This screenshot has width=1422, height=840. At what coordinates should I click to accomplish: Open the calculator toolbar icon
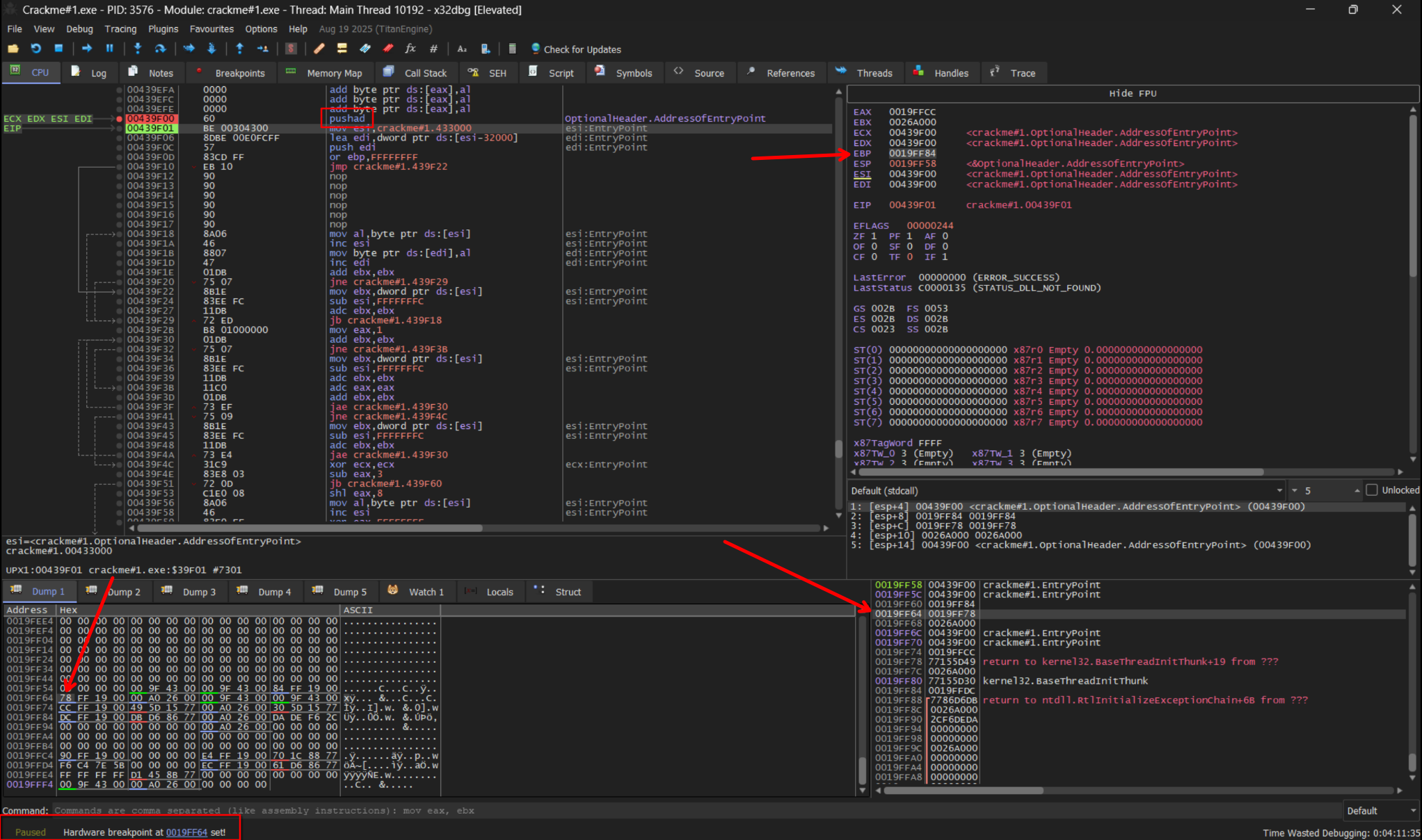[513, 49]
